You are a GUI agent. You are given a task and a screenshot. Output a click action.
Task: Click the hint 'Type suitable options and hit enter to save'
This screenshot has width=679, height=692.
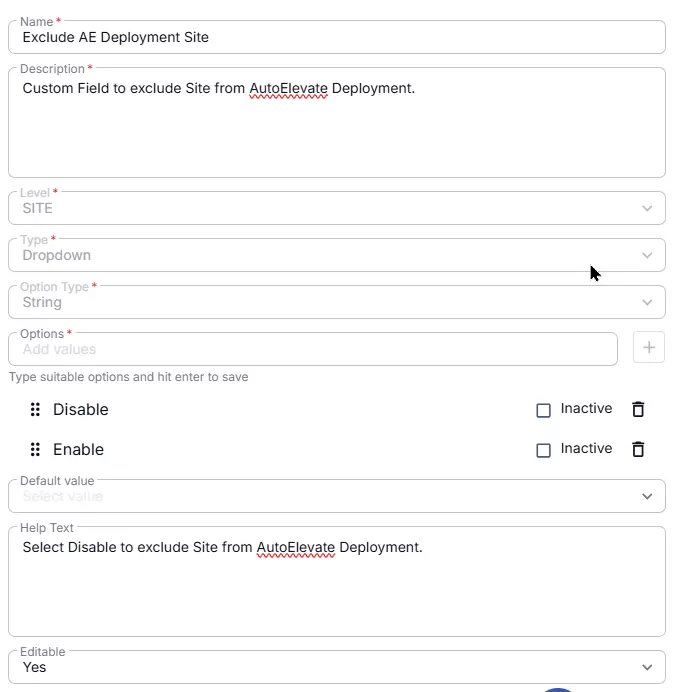tap(128, 377)
